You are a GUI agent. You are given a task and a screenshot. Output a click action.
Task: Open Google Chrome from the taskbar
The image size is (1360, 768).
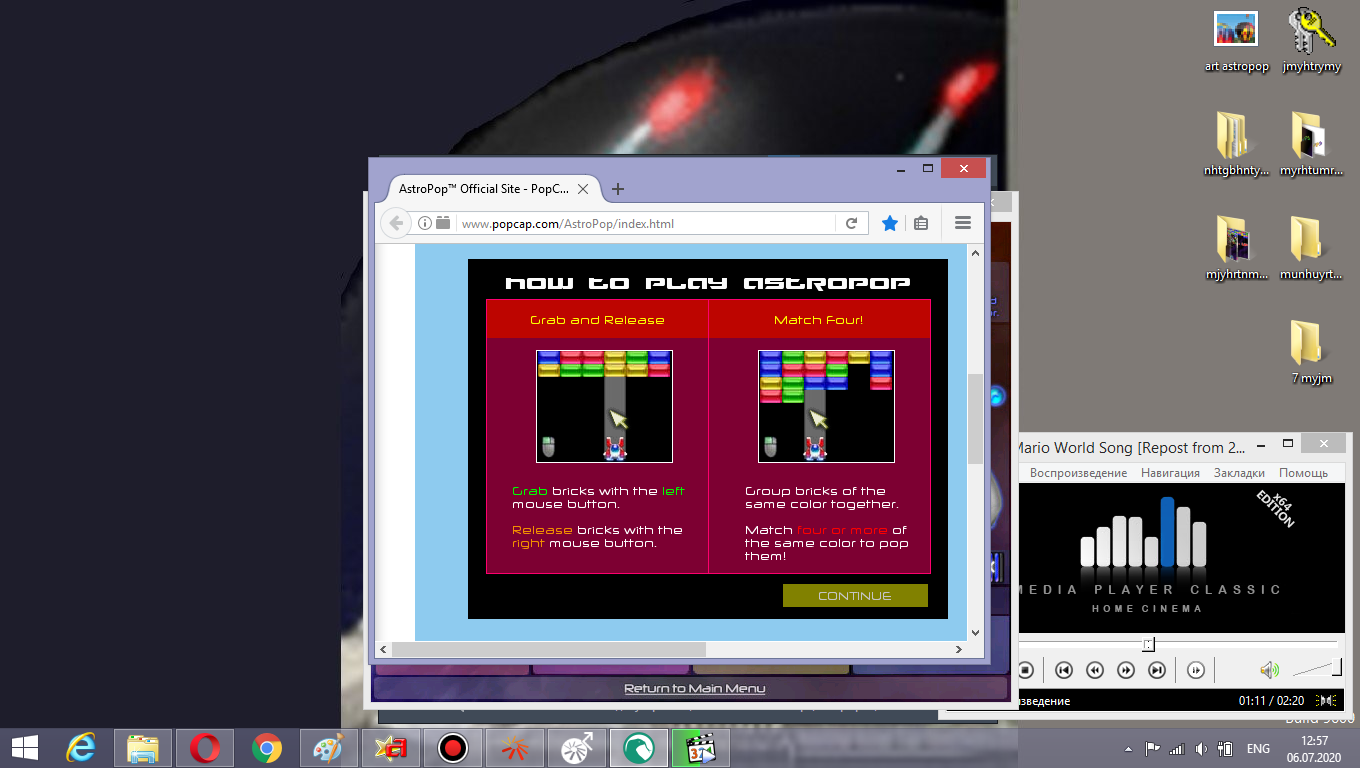coord(266,747)
